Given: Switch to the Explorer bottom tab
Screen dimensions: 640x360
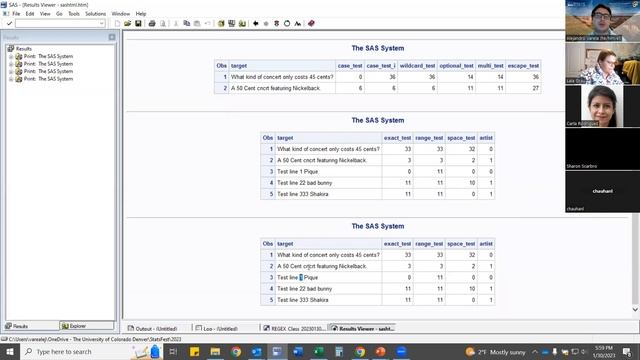Looking at the screenshot, I should [87, 326].
